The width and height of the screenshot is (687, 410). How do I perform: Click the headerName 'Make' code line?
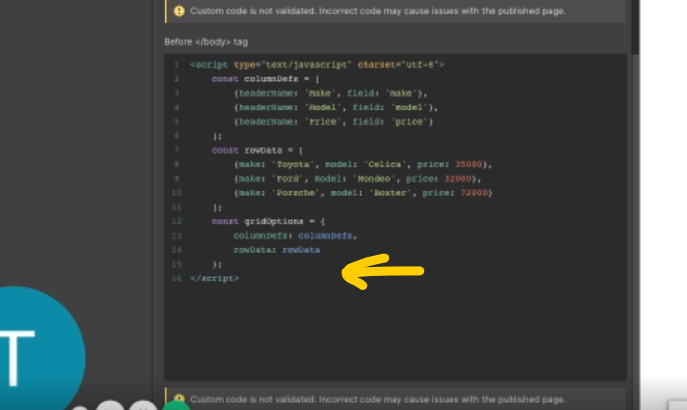[x=331, y=93]
